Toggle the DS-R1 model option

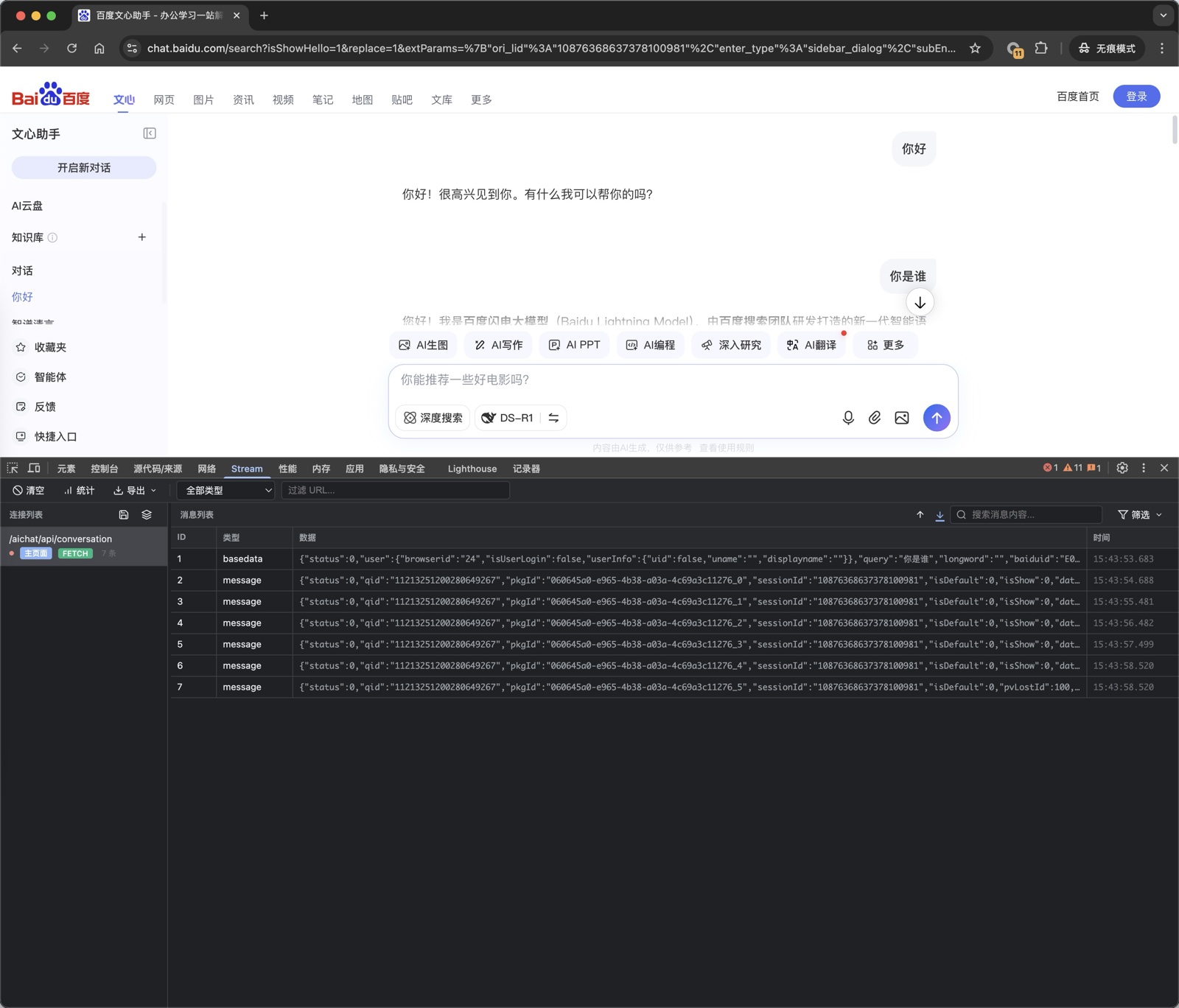coord(508,418)
